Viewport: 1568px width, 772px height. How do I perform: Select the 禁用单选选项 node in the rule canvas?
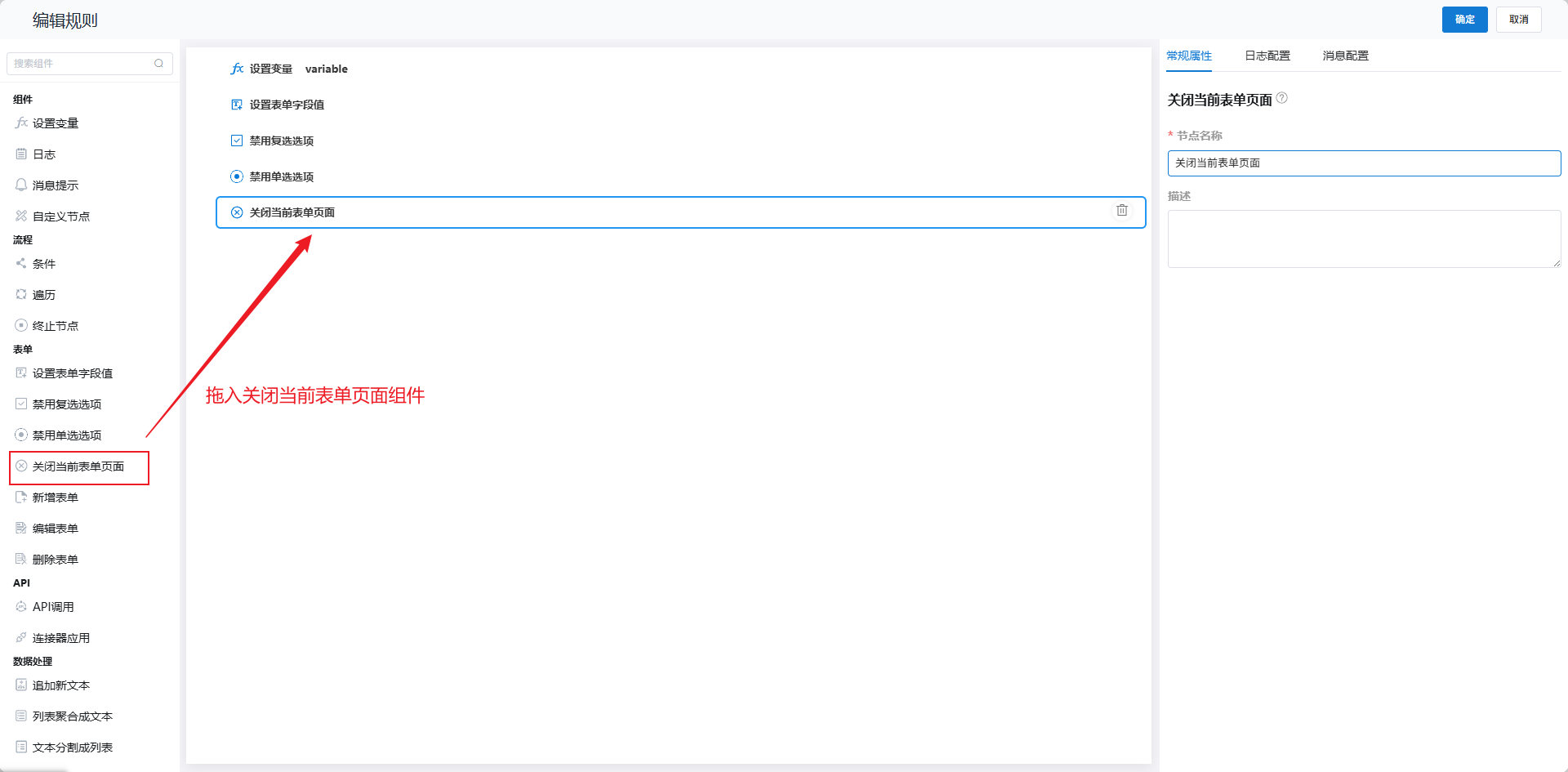coord(282,176)
